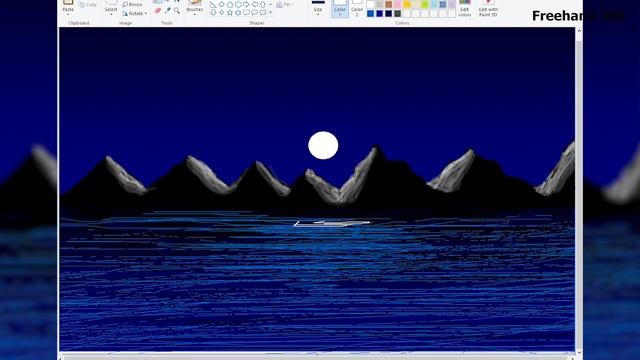This screenshot has height=360, width=640.
Task: Select the Eraser tool
Action: click(158, 11)
